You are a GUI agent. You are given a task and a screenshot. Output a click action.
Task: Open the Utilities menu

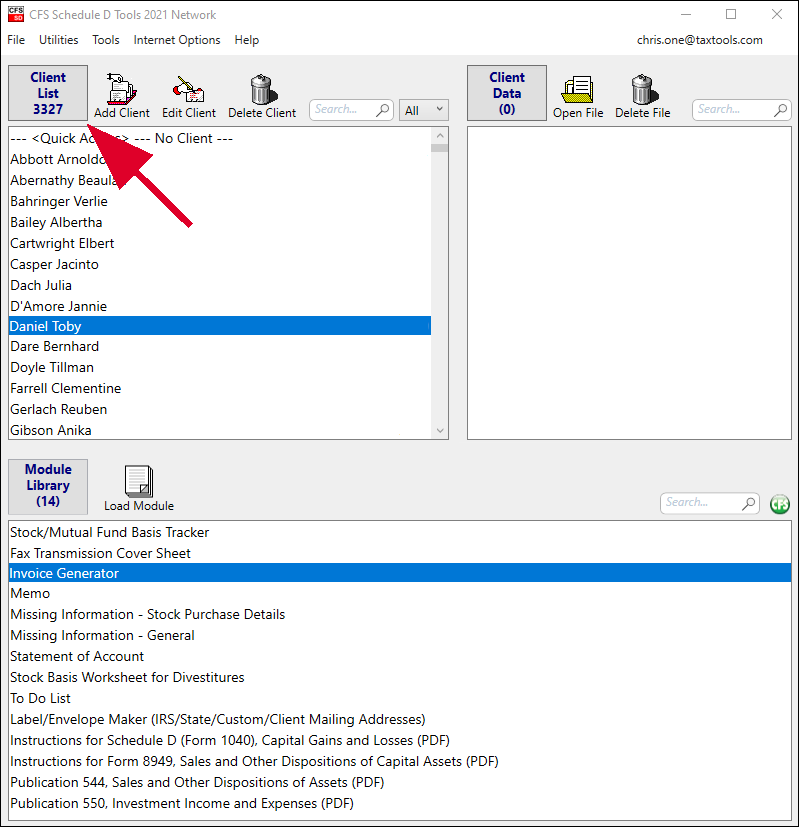59,40
